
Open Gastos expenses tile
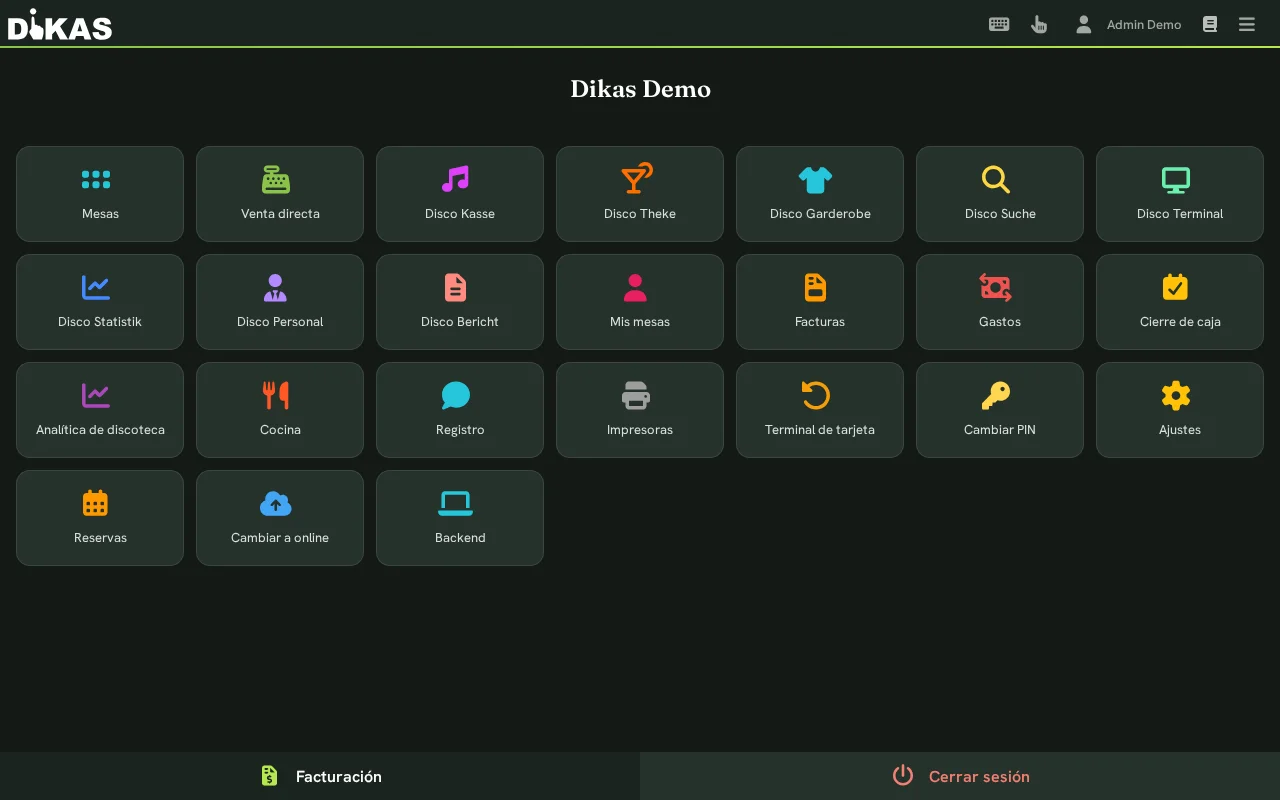1000,302
